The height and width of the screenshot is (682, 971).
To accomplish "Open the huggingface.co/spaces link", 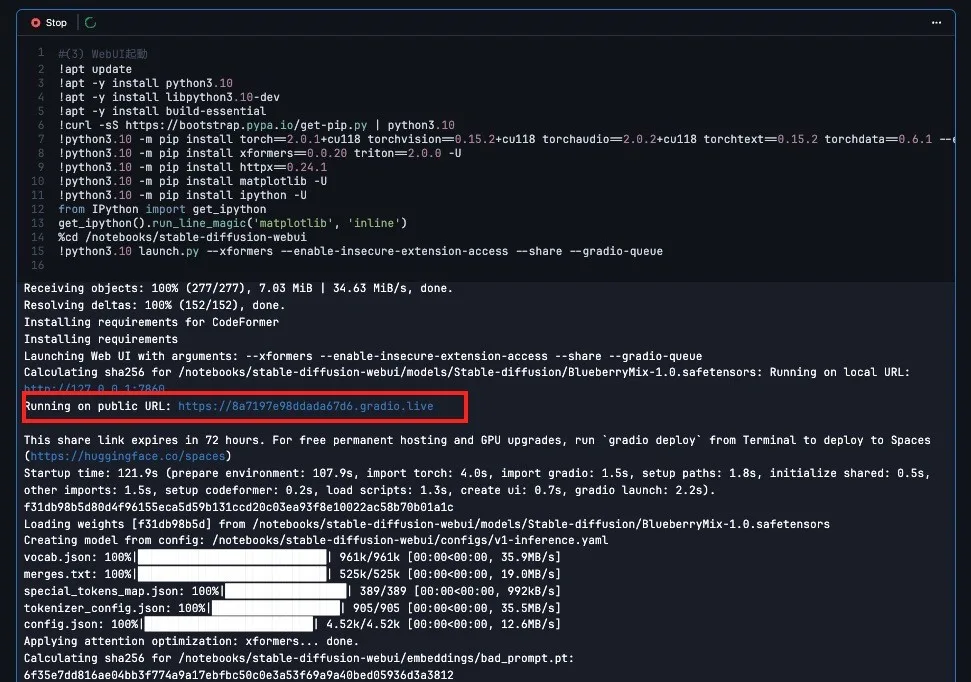I will tap(128, 456).
